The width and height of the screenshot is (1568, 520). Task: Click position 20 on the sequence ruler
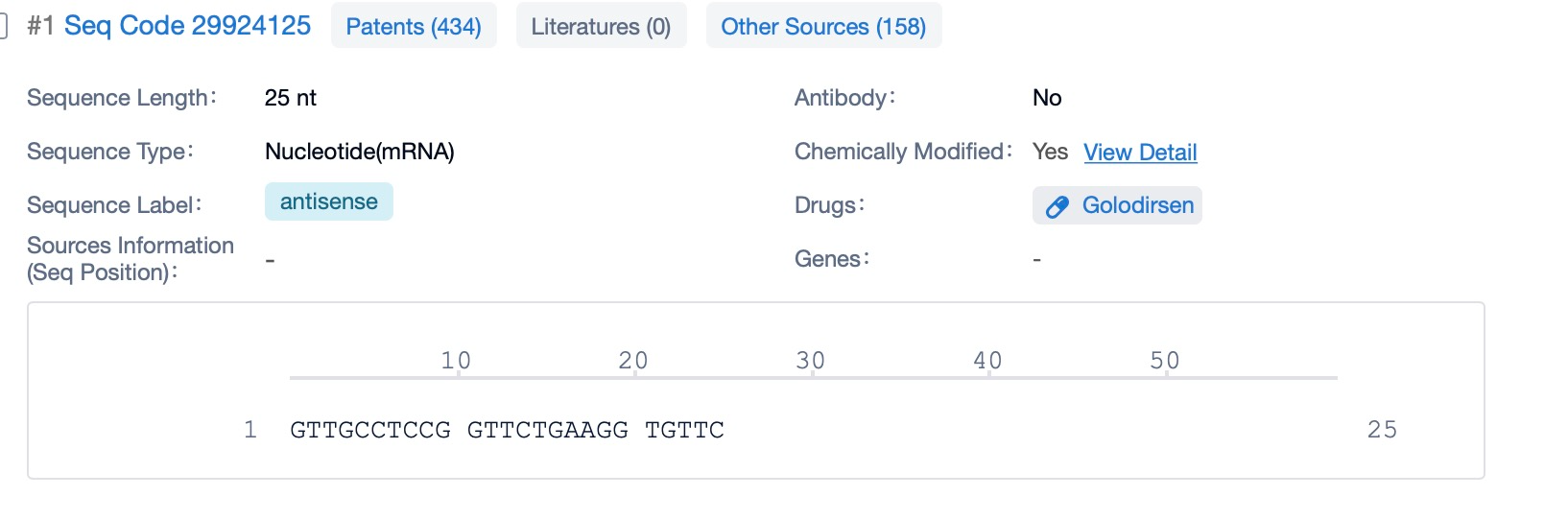[x=633, y=361]
